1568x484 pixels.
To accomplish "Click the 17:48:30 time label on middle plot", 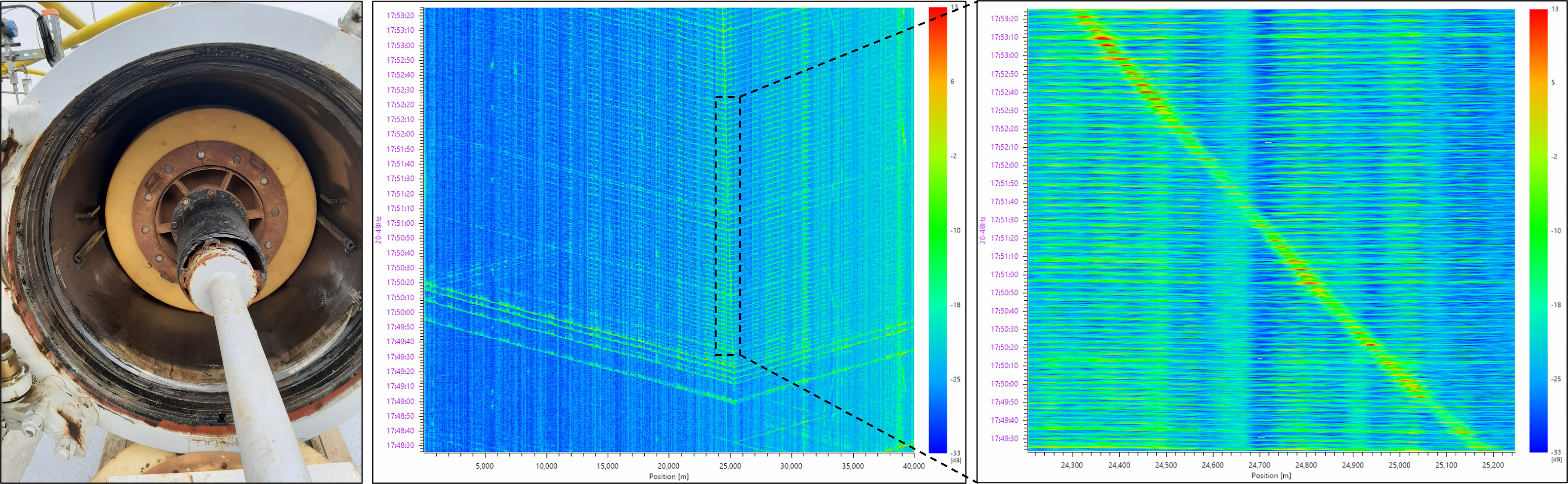I will tap(400, 445).
